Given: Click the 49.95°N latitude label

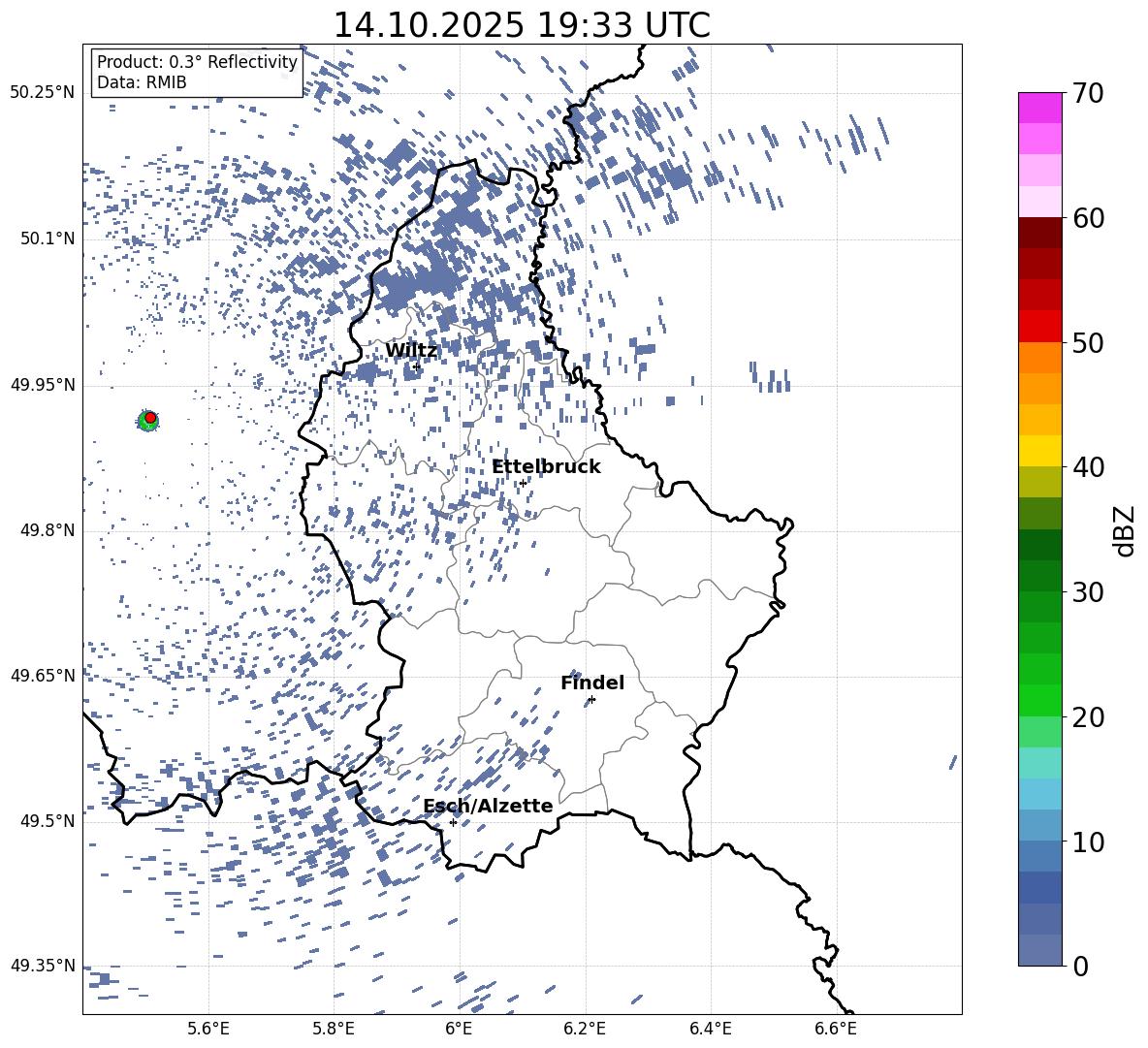Looking at the screenshot, I should (43, 384).
